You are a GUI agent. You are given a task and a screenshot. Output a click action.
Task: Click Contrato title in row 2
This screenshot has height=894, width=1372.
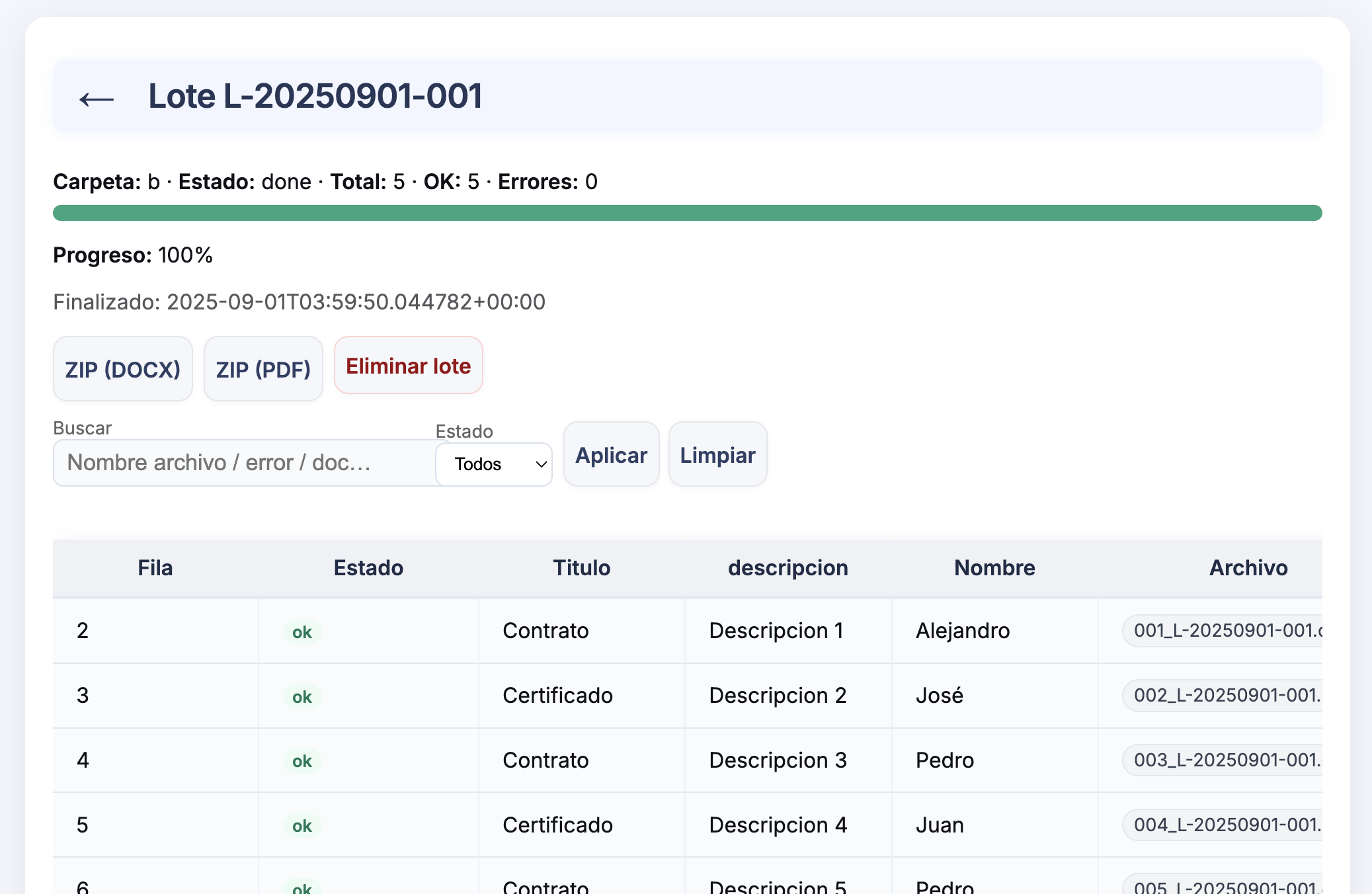point(545,631)
